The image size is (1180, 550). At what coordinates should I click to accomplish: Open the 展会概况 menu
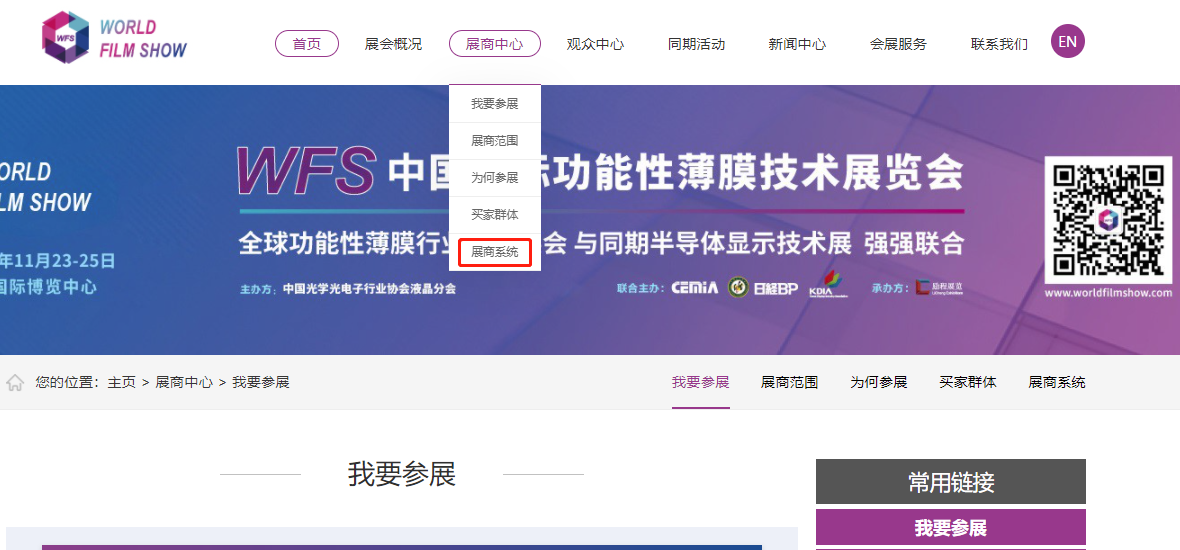393,44
